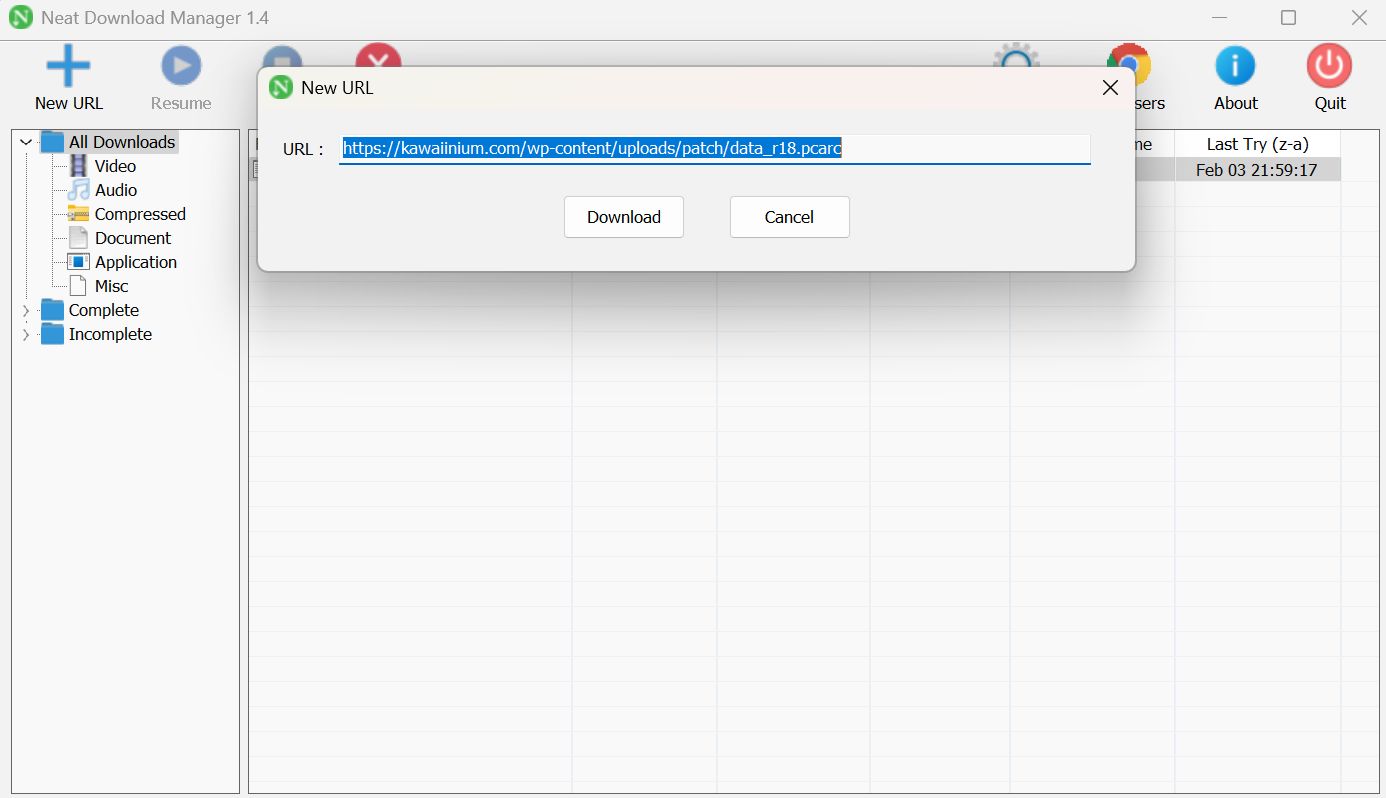Click the Feb 03 21:59:17 table cell

[1257, 170]
